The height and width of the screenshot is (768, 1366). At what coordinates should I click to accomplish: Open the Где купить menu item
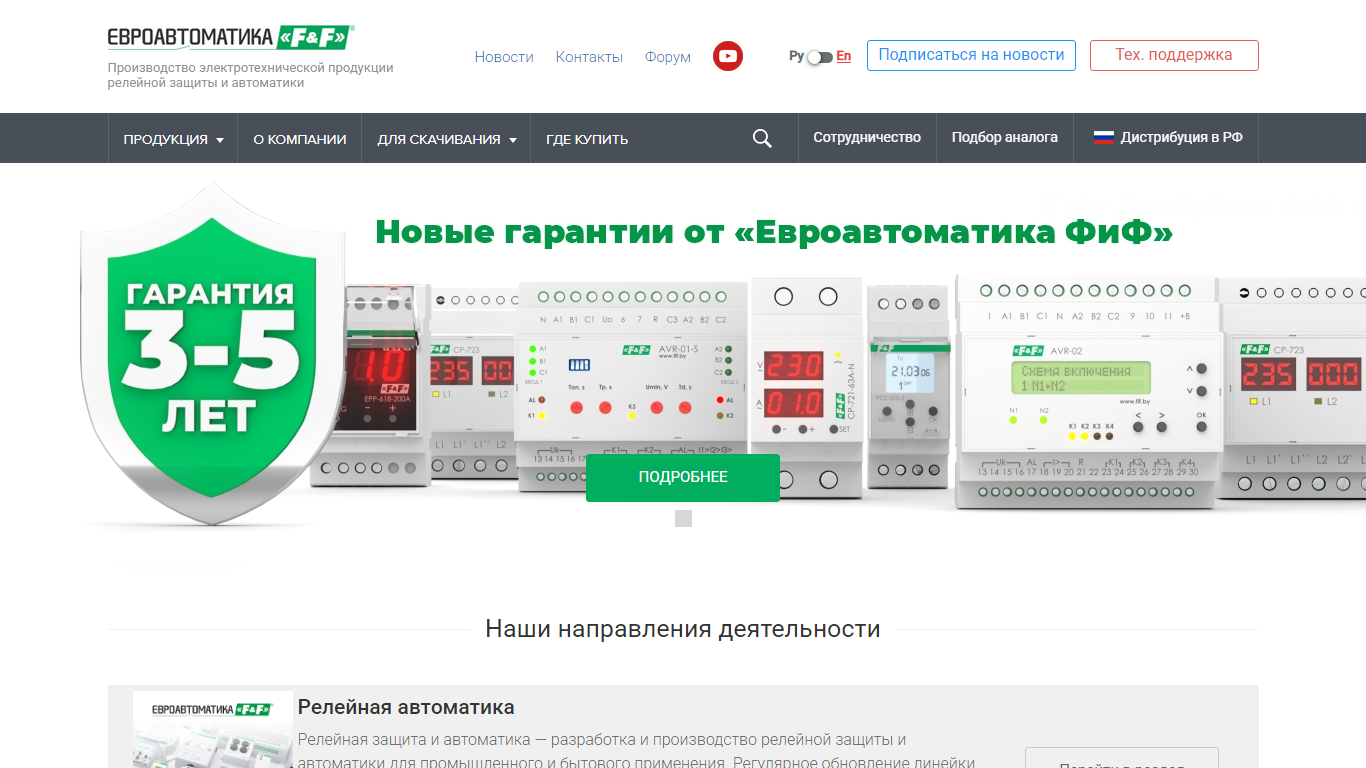587,139
